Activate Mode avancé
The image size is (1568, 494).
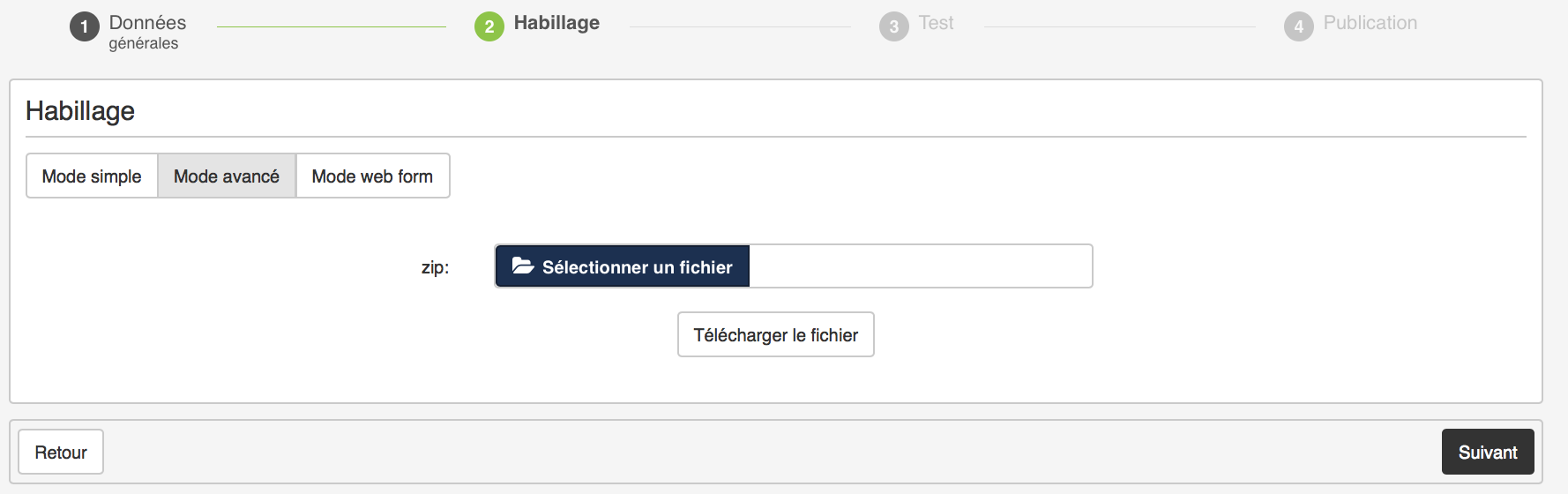227,176
